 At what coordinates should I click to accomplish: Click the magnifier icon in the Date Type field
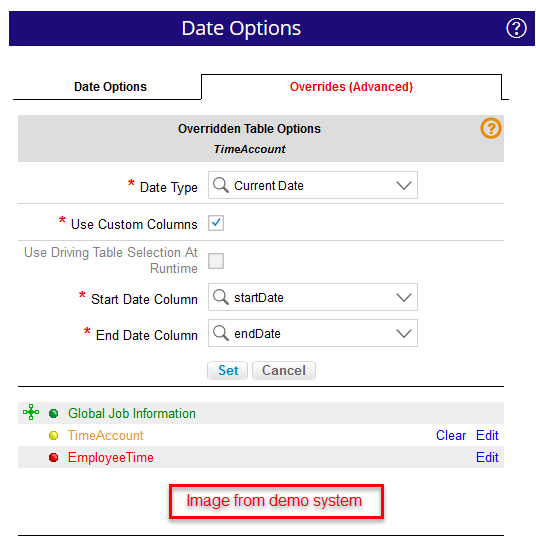pyautogui.click(x=220, y=185)
